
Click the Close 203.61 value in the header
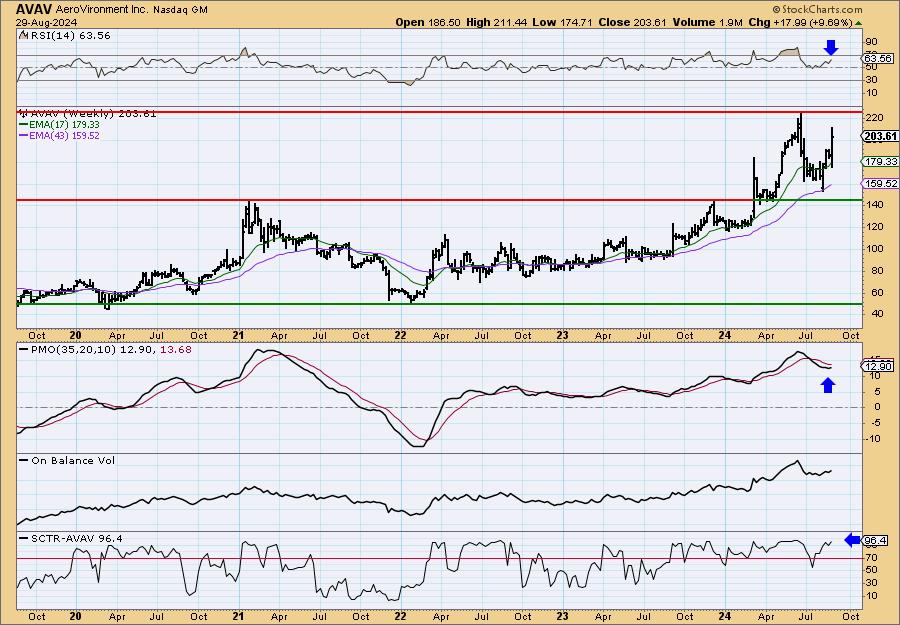tap(633, 22)
